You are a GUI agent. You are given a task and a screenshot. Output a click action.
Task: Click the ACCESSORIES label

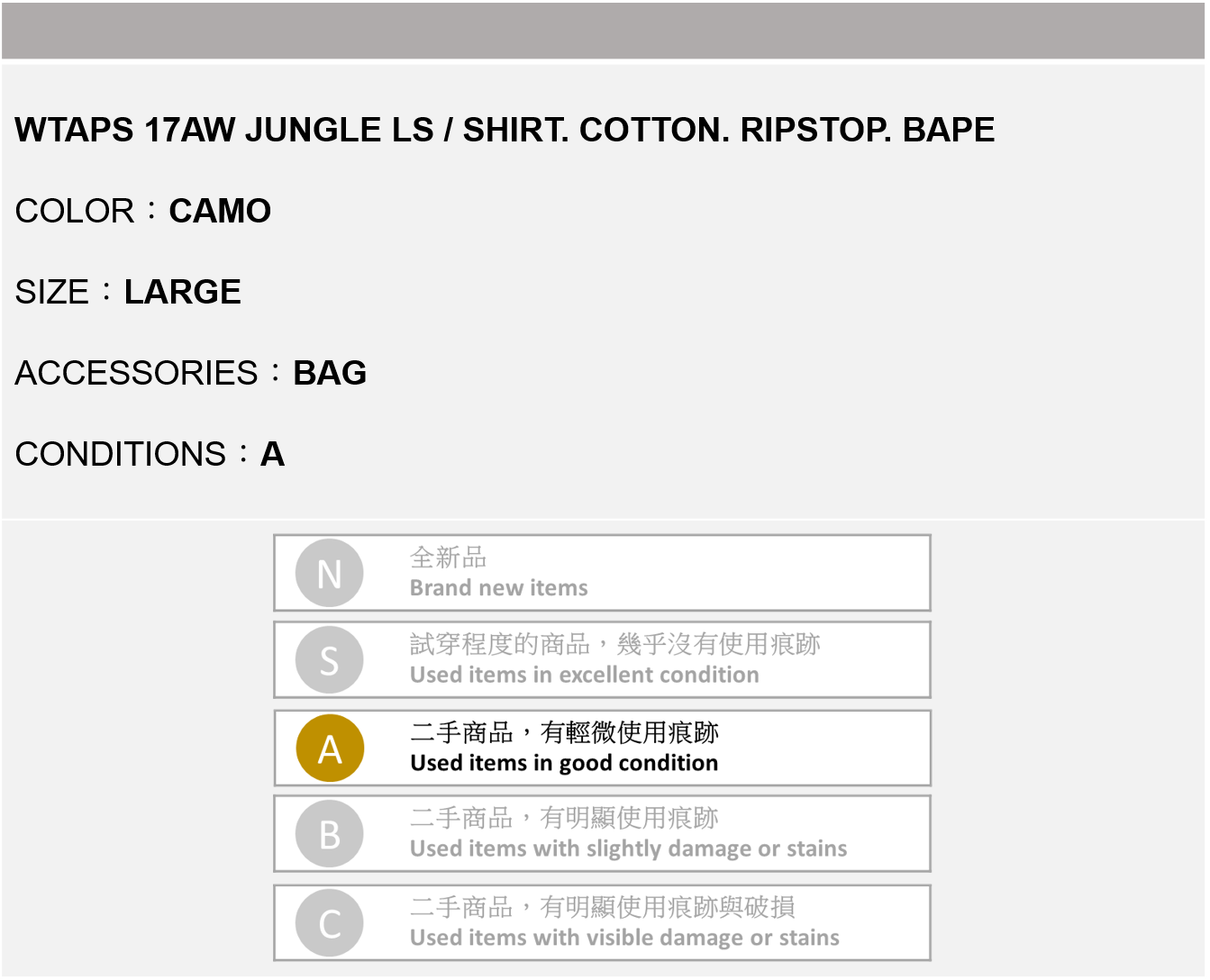pyautogui.click(x=137, y=373)
